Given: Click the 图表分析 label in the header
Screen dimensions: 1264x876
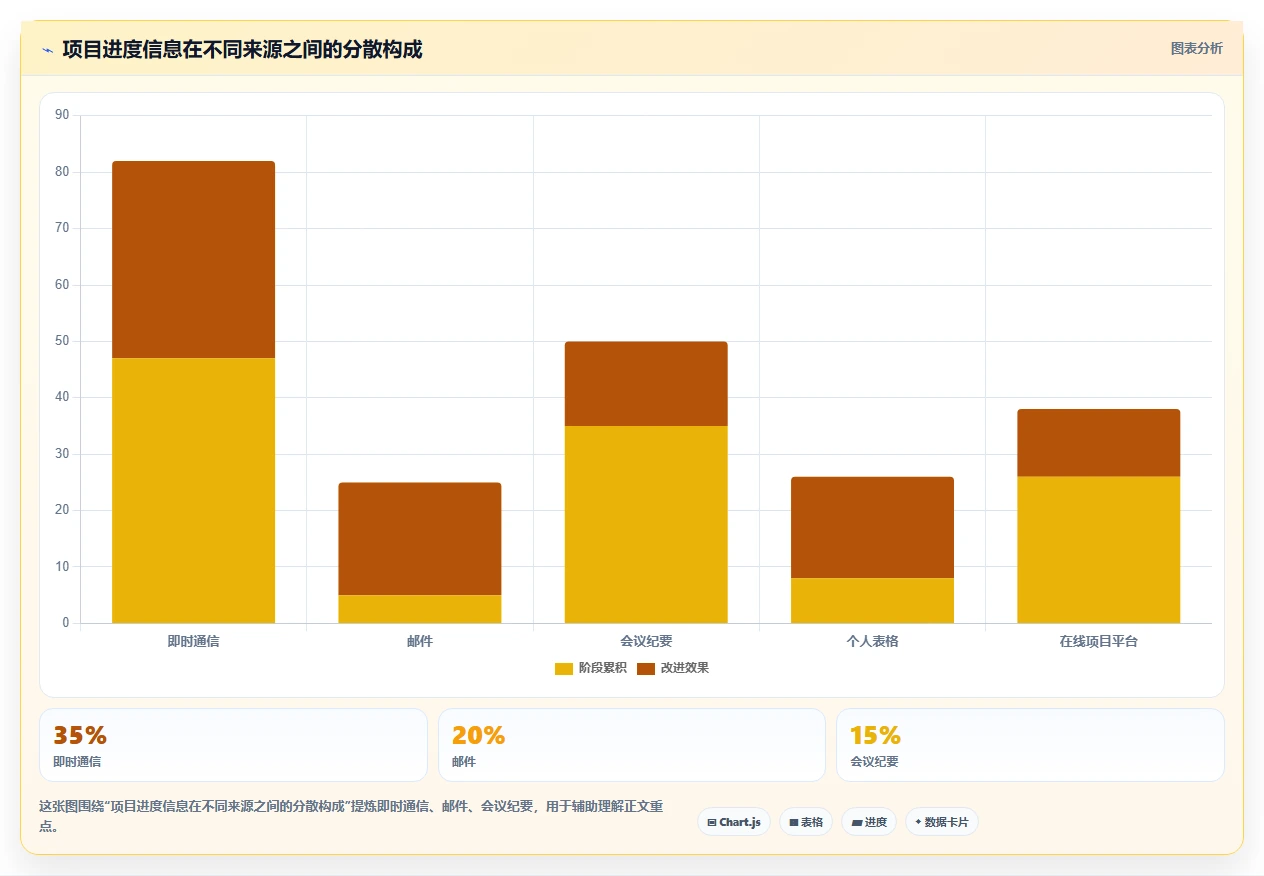Looking at the screenshot, I should (1196, 48).
